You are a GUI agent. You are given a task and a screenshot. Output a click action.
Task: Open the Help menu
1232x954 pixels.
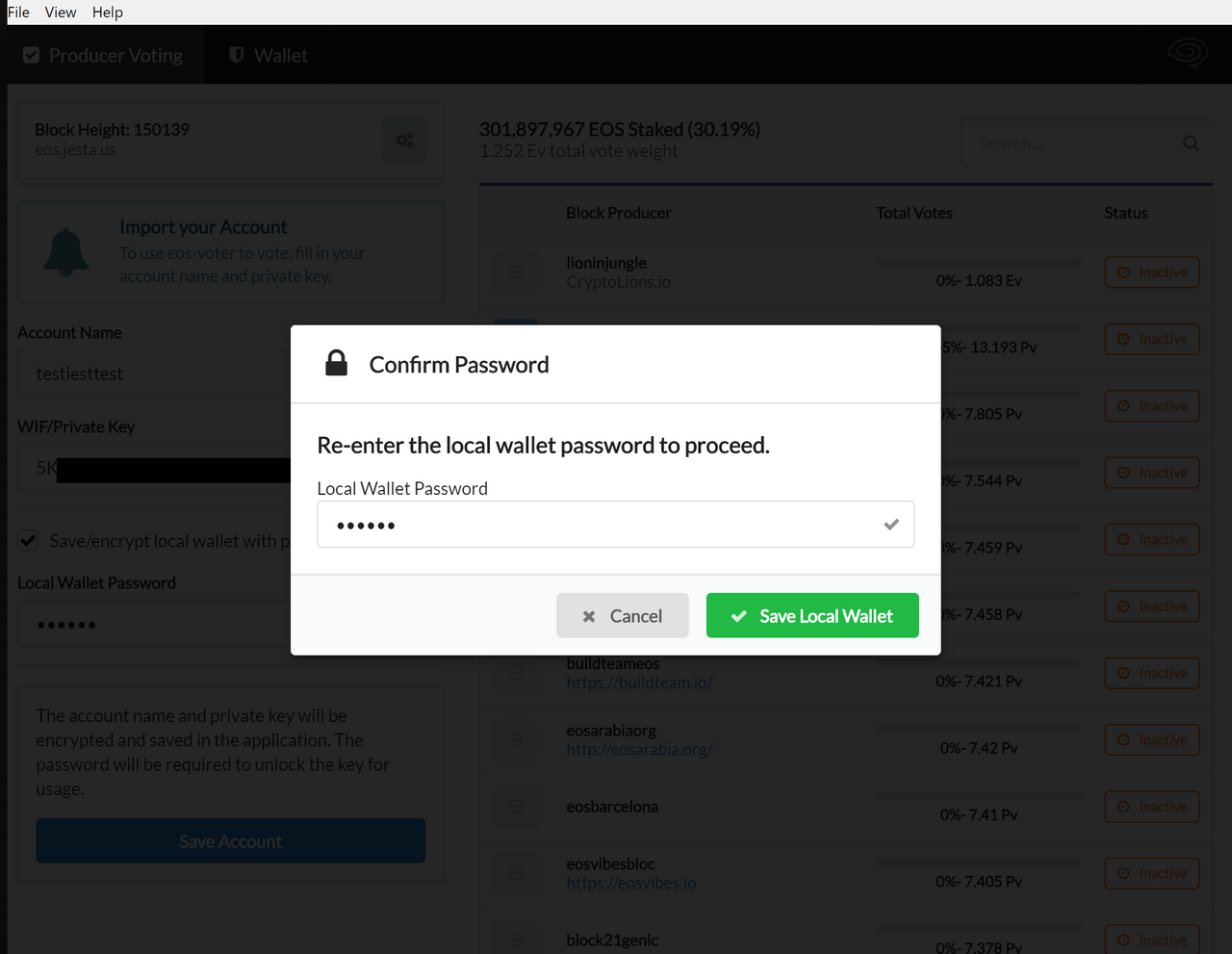[x=108, y=13]
